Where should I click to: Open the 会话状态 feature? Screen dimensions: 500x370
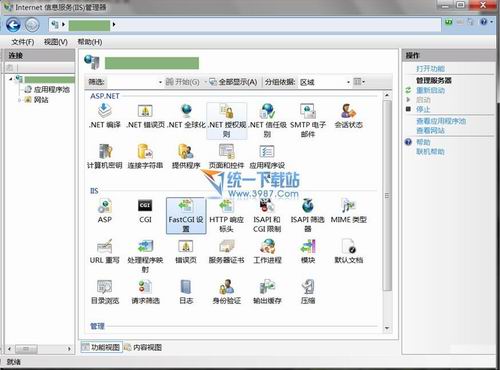(x=348, y=116)
